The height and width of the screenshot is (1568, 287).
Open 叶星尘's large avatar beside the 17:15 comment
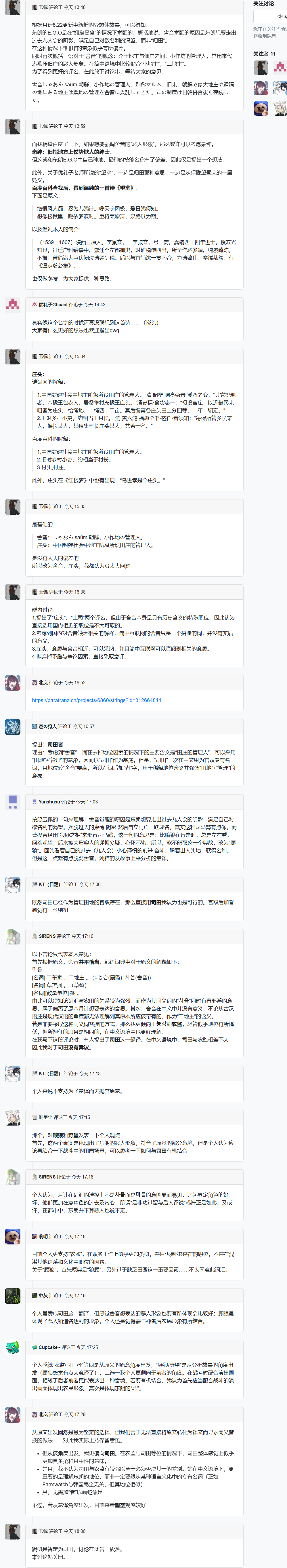click(x=13, y=1117)
